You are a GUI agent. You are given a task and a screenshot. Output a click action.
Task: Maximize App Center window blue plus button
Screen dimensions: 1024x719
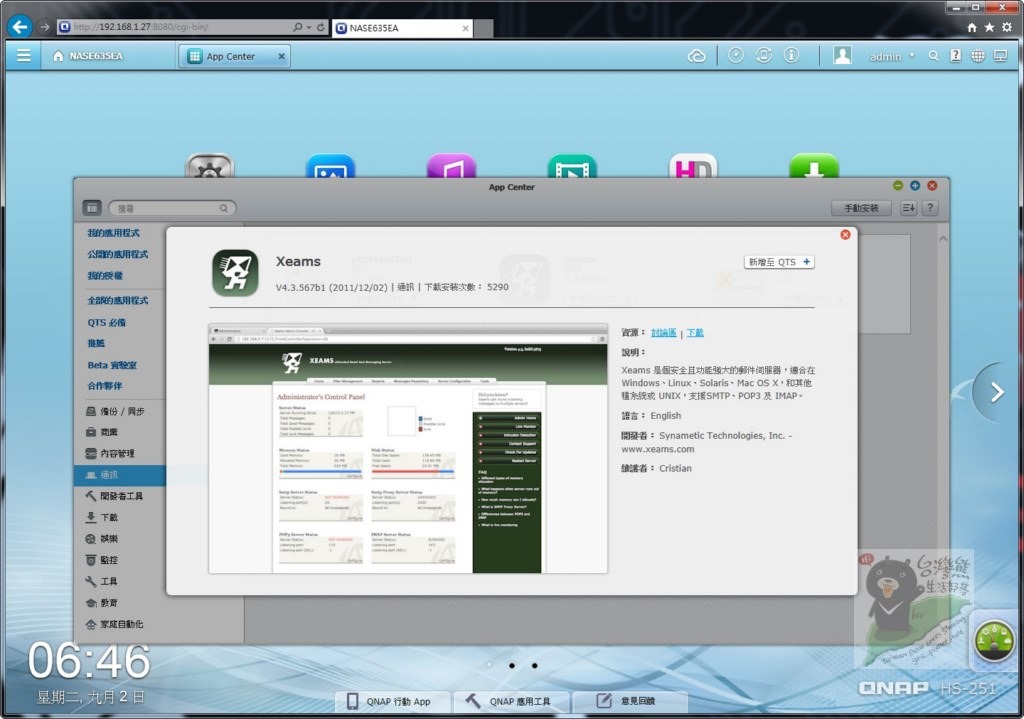point(915,186)
